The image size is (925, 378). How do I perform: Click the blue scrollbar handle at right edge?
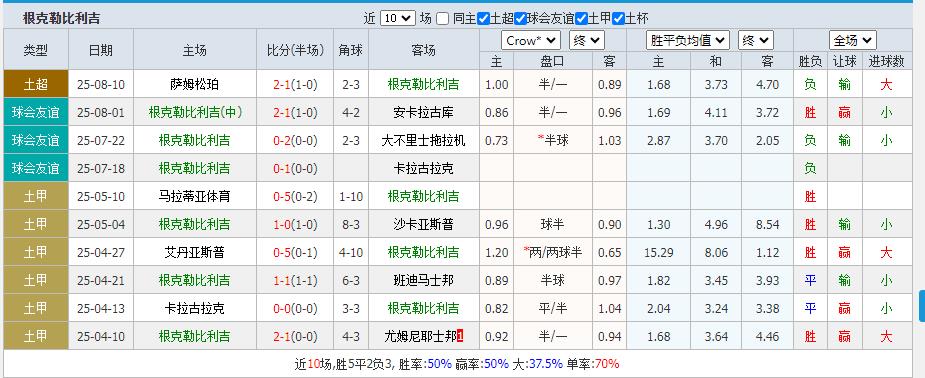(921, 305)
